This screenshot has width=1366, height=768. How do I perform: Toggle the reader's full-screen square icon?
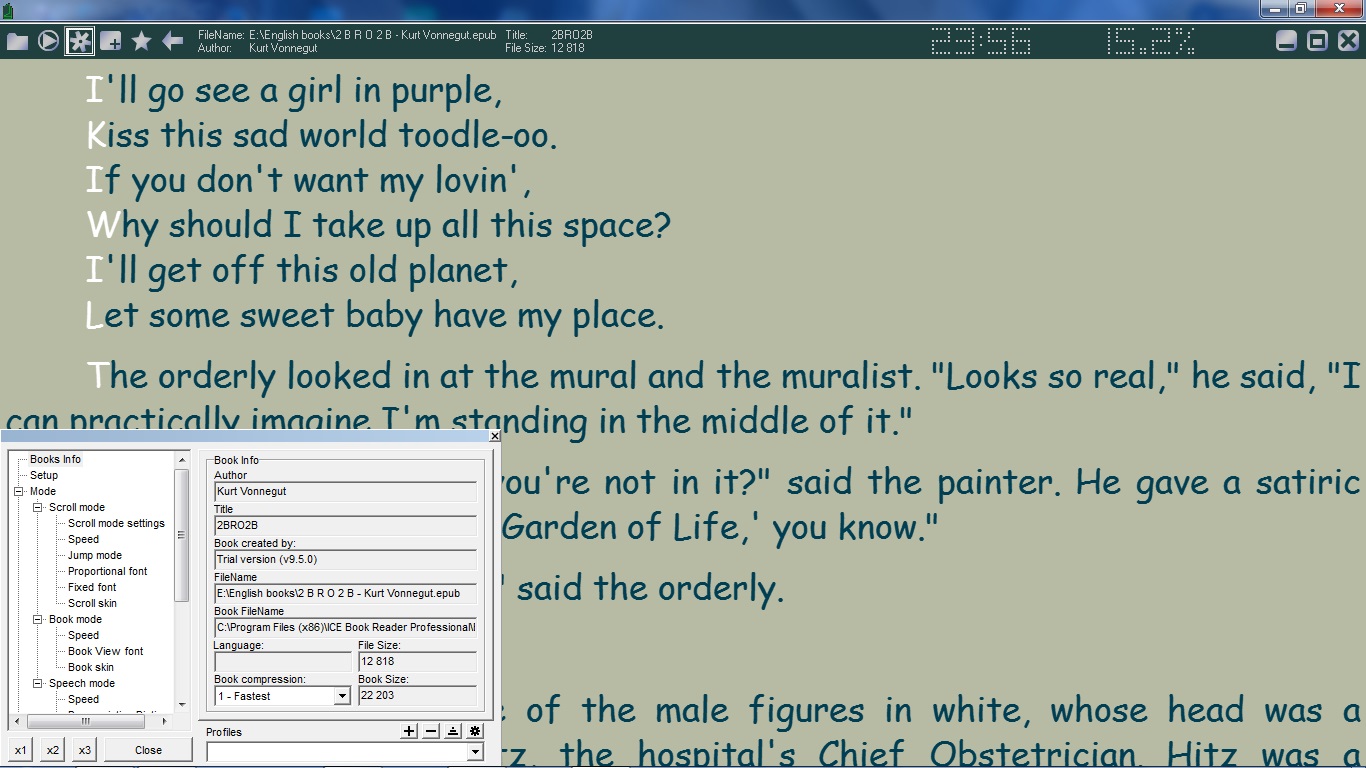pyautogui.click(x=1318, y=41)
